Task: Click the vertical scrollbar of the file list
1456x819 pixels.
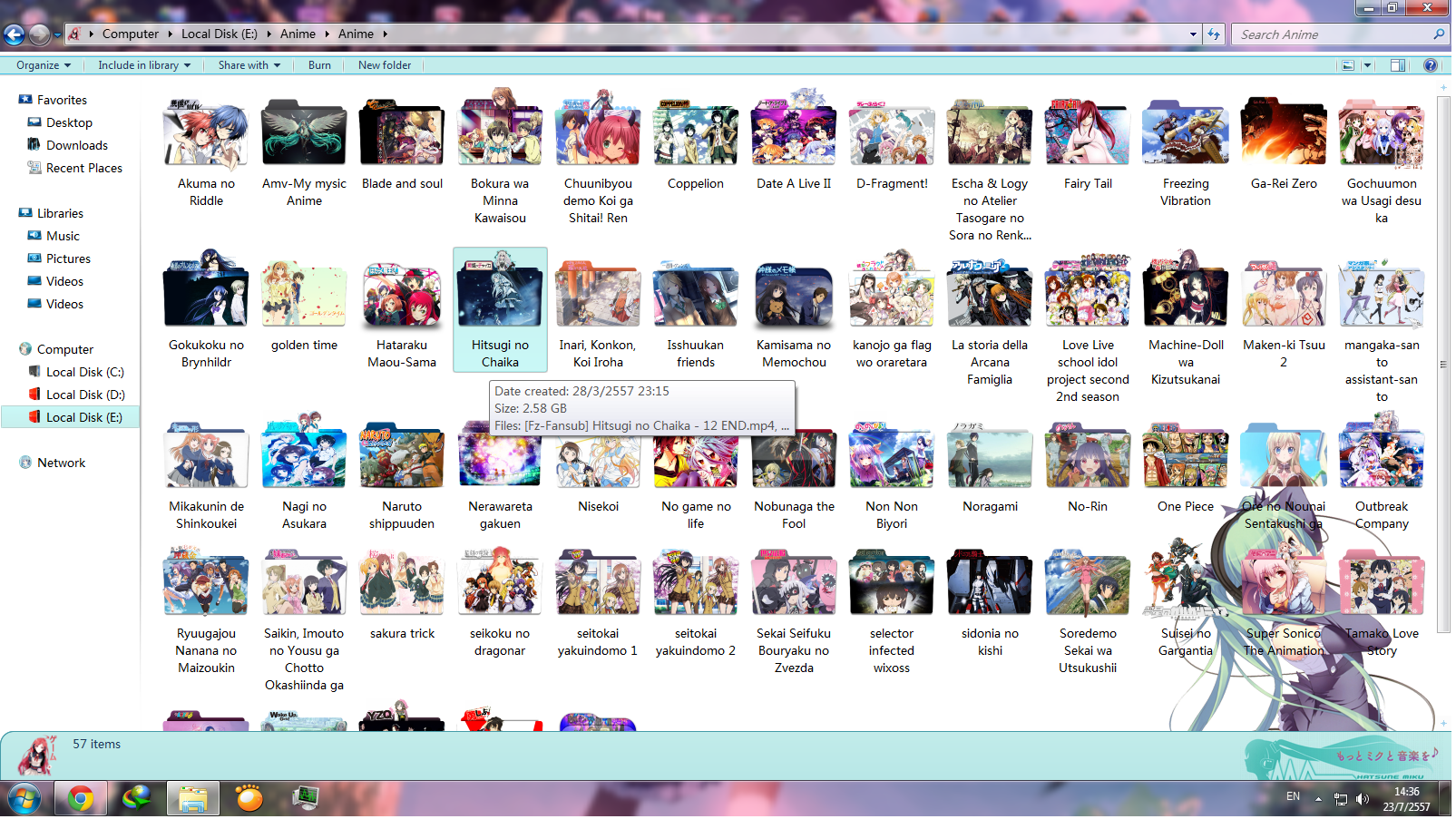Action: coord(1442,363)
